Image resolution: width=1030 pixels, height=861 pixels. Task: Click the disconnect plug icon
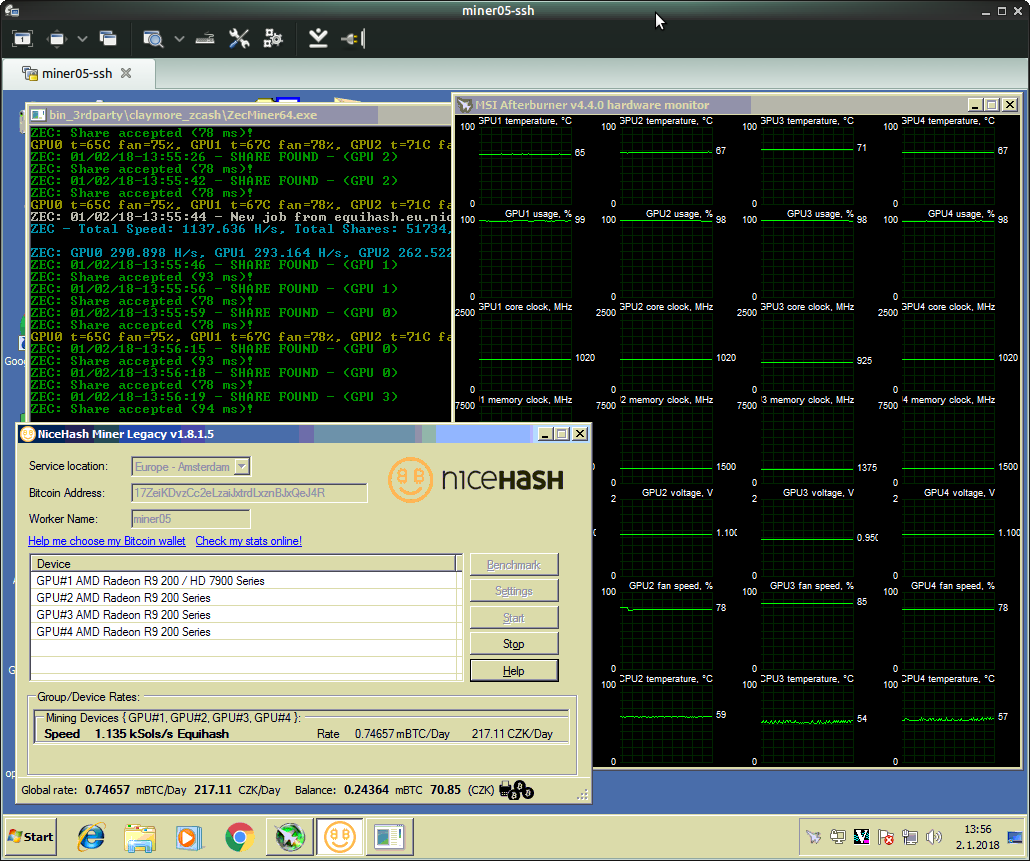353,39
